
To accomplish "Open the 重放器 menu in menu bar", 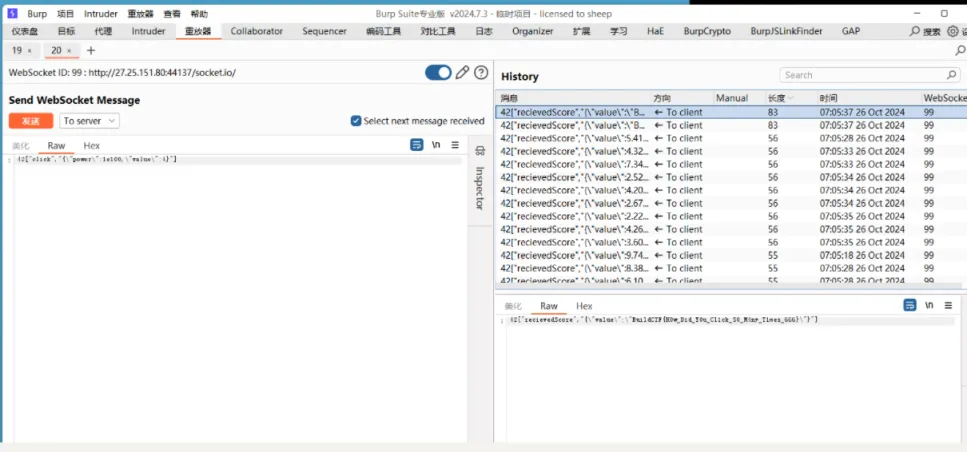I will pos(141,14).
